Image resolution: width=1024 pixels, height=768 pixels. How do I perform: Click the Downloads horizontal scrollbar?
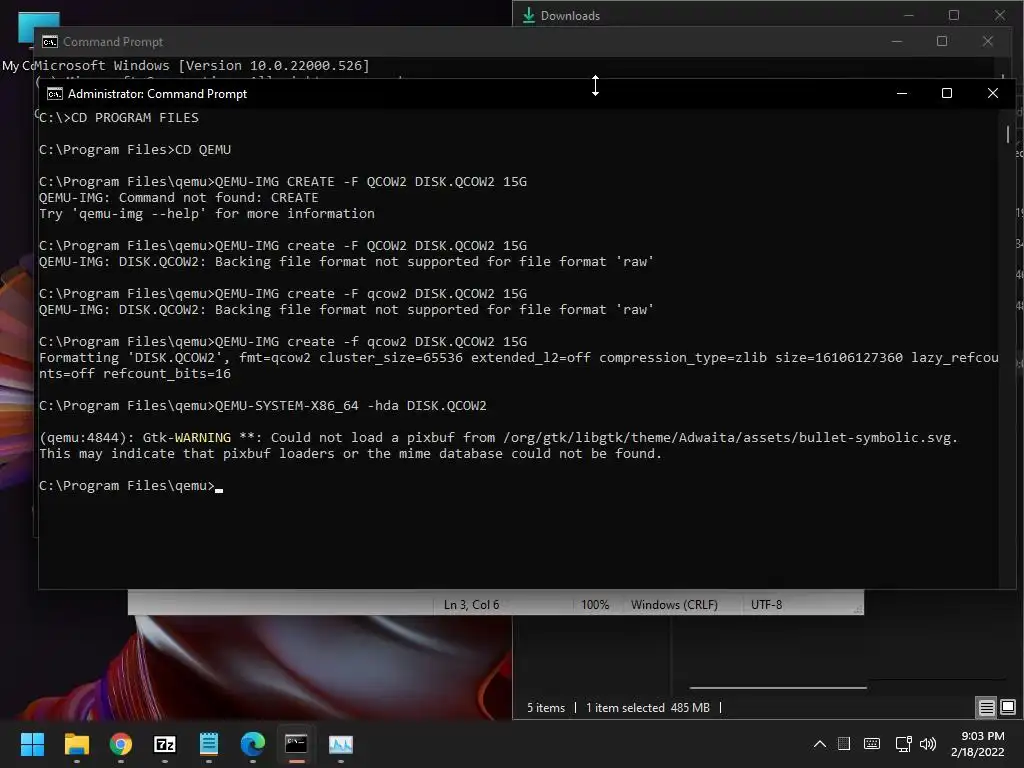tap(778, 688)
